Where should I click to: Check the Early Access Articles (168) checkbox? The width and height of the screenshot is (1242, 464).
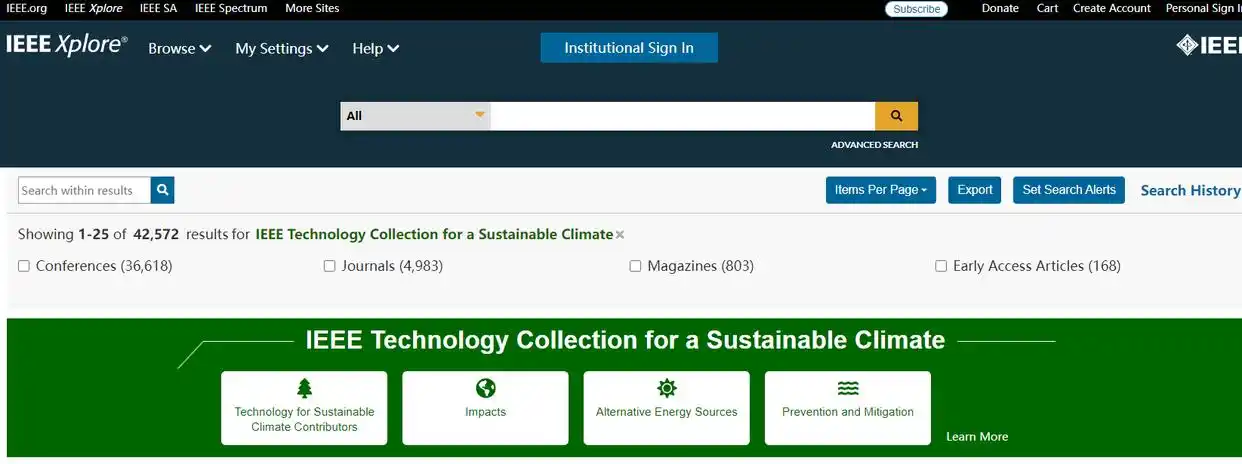941,266
